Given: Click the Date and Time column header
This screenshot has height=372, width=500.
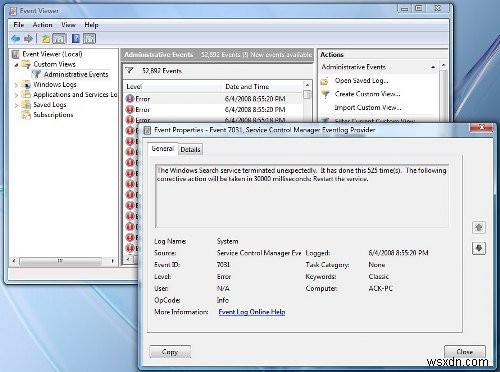Looking at the screenshot, I should 263,86.
